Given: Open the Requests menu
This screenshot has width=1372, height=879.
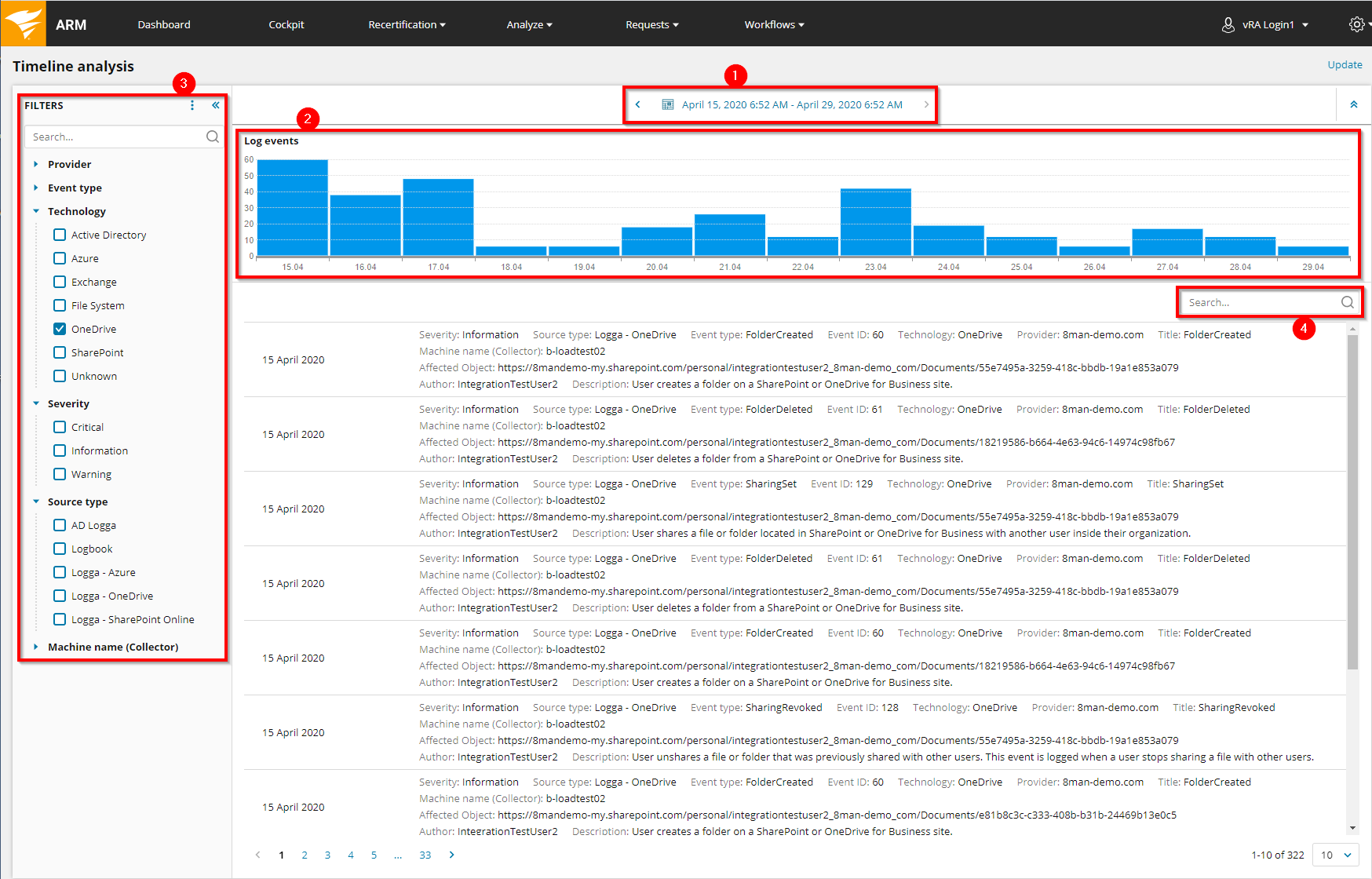Looking at the screenshot, I should click(651, 24).
